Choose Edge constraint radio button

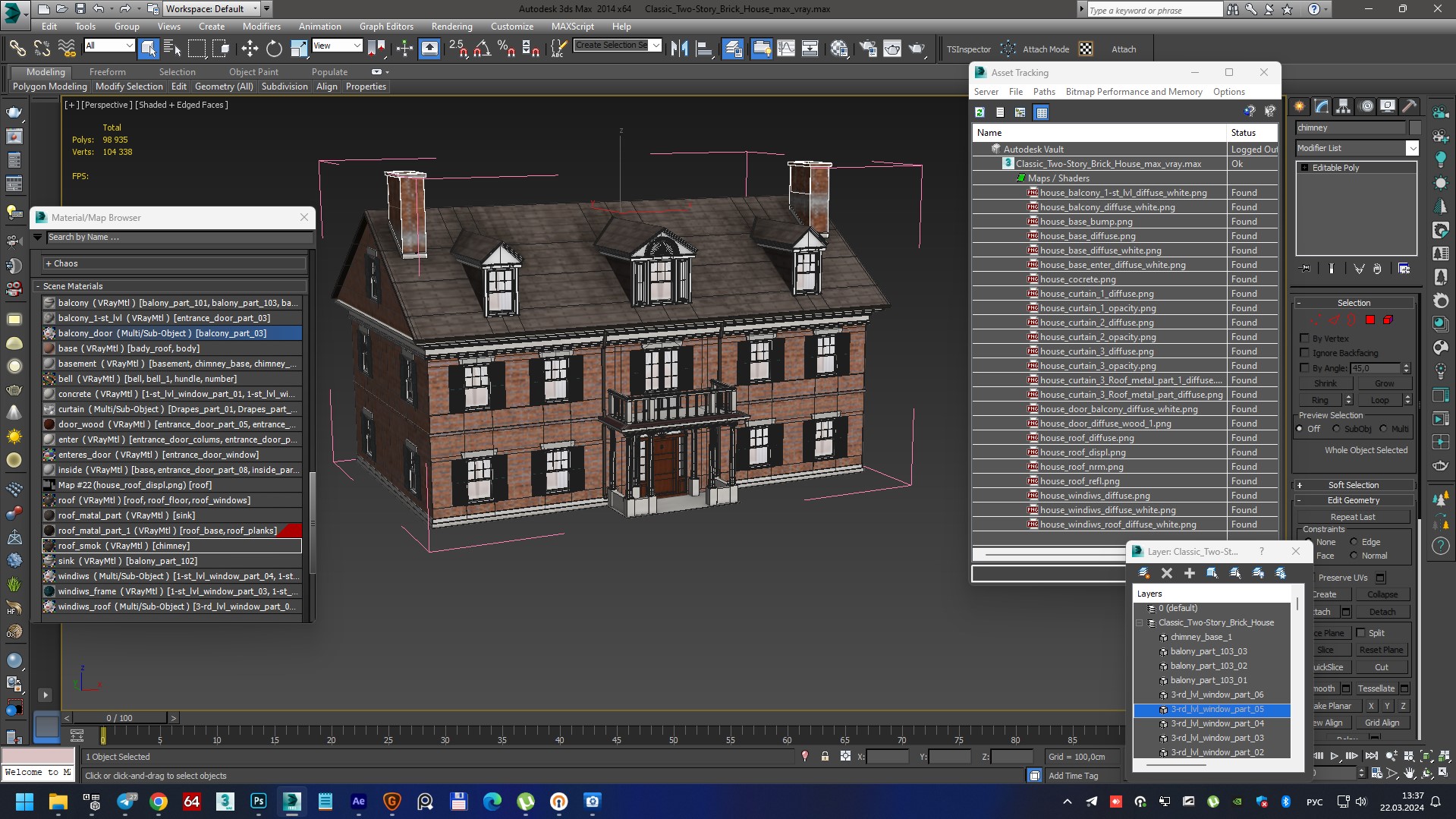pos(1354,542)
